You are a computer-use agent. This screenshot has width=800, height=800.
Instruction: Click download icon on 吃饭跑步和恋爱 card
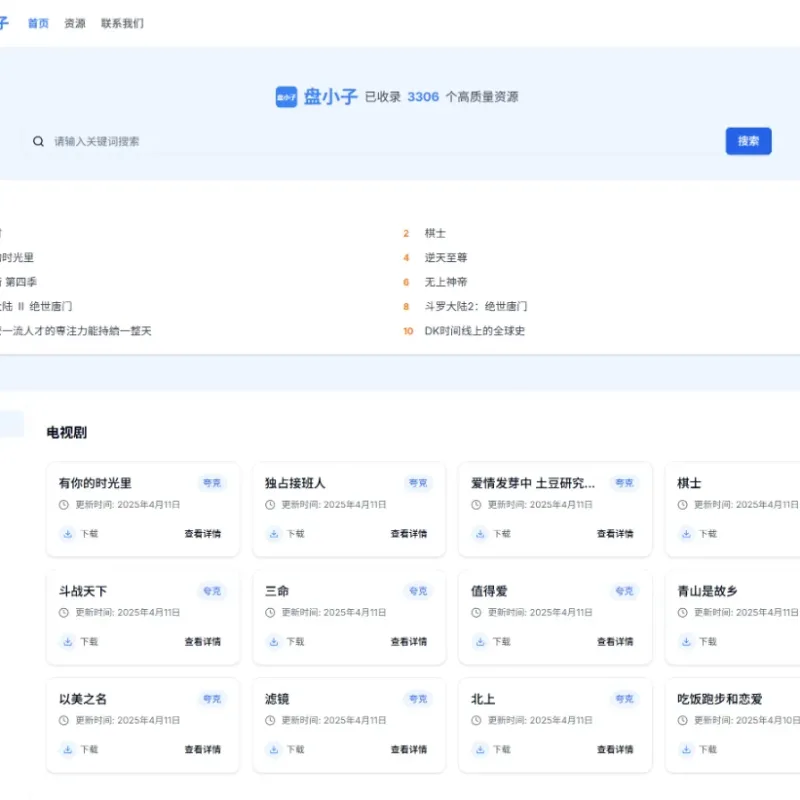(x=686, y=749)
